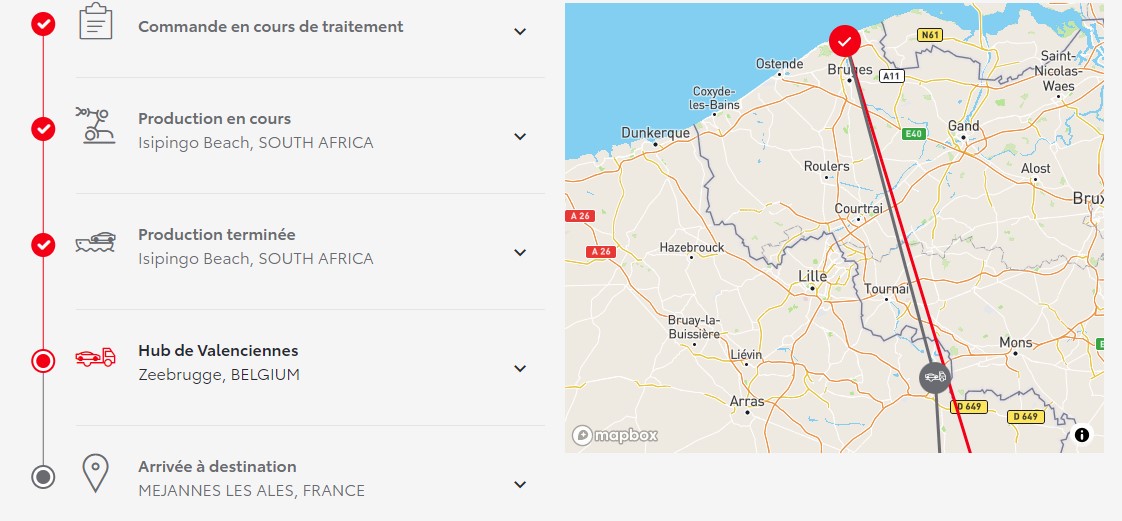This screenshot has height=521, width=1122.
Task: Click the red checkmark marker near Bruges
Action: (845, 41)
